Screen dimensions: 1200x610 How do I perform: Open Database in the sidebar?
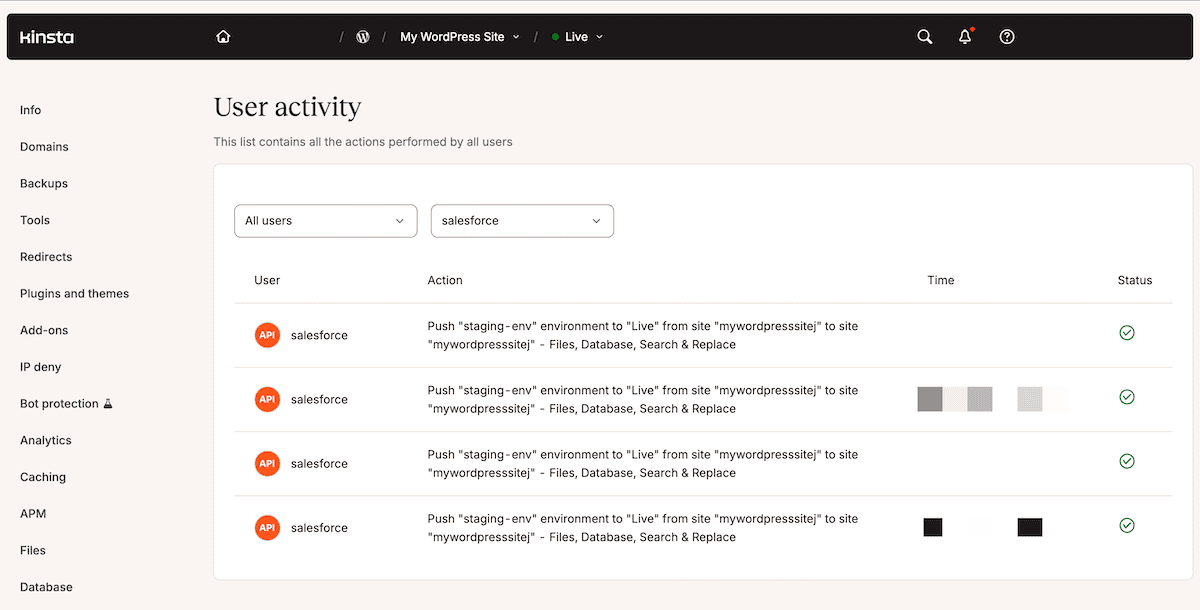(46, 587)
